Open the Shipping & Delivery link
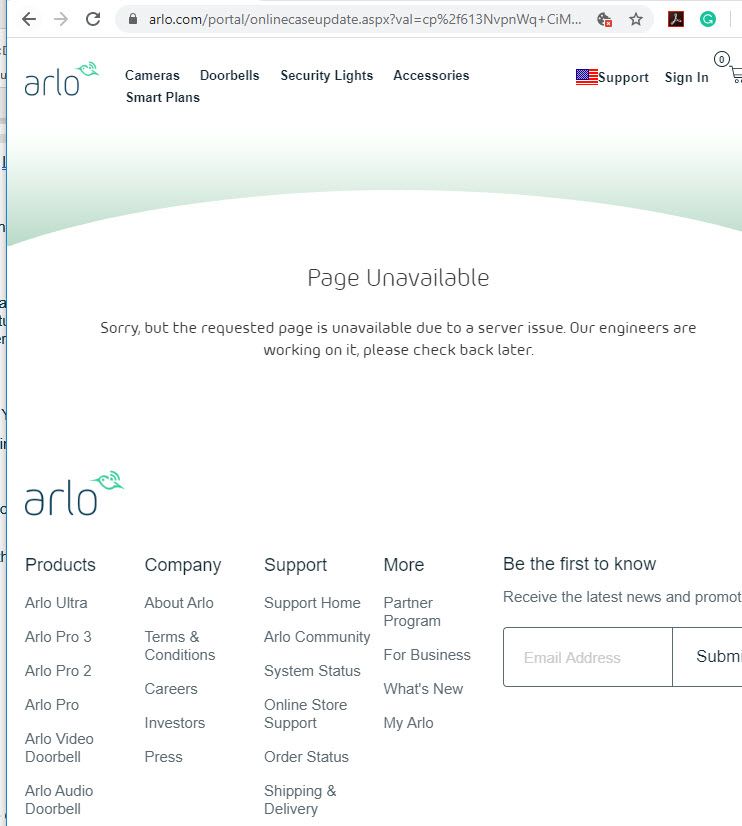 [x=300, y=800]
